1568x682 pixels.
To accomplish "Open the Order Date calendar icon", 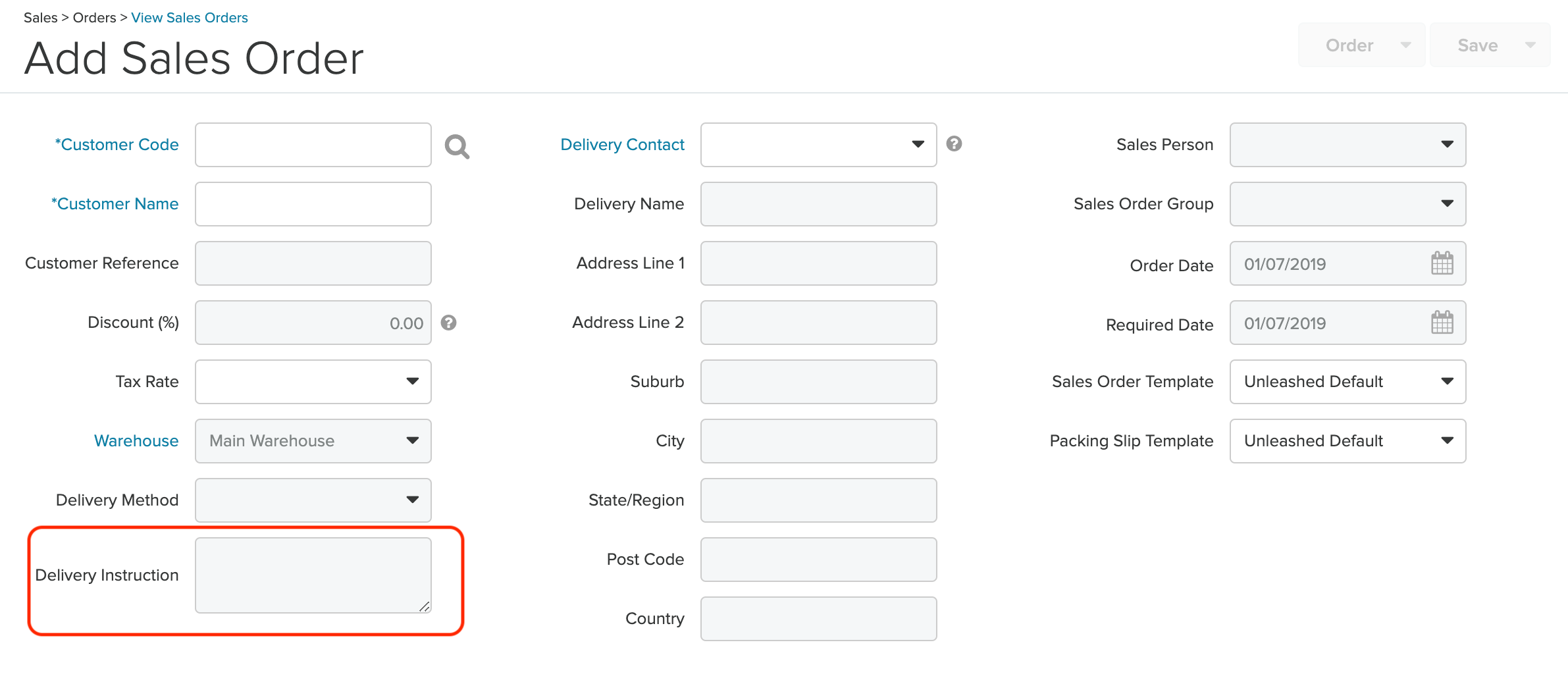I will (1442, 263).
